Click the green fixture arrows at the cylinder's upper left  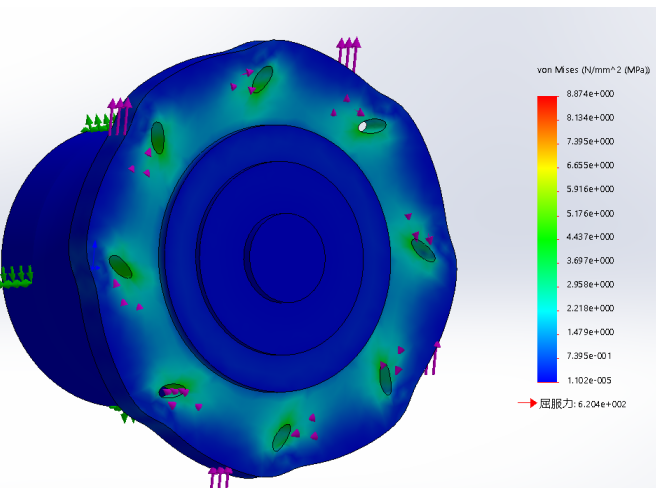tap(97, 124)
